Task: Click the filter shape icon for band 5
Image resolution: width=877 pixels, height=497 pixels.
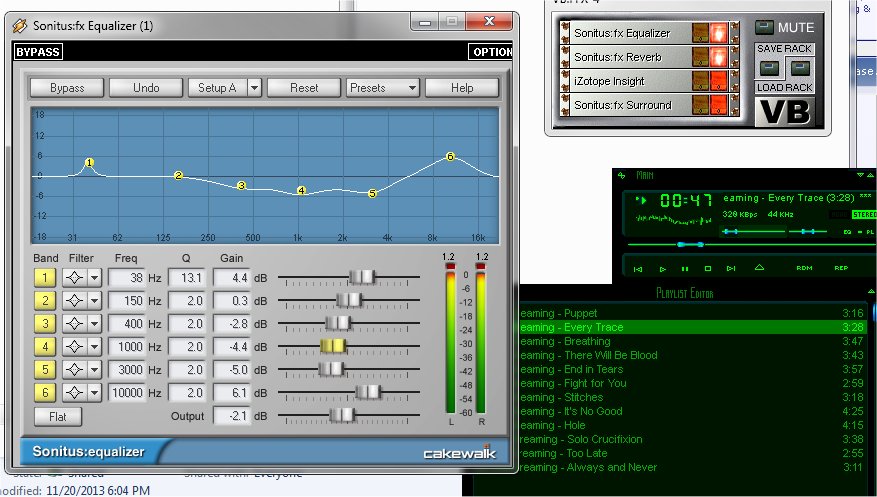Action: tap(74, 370)
